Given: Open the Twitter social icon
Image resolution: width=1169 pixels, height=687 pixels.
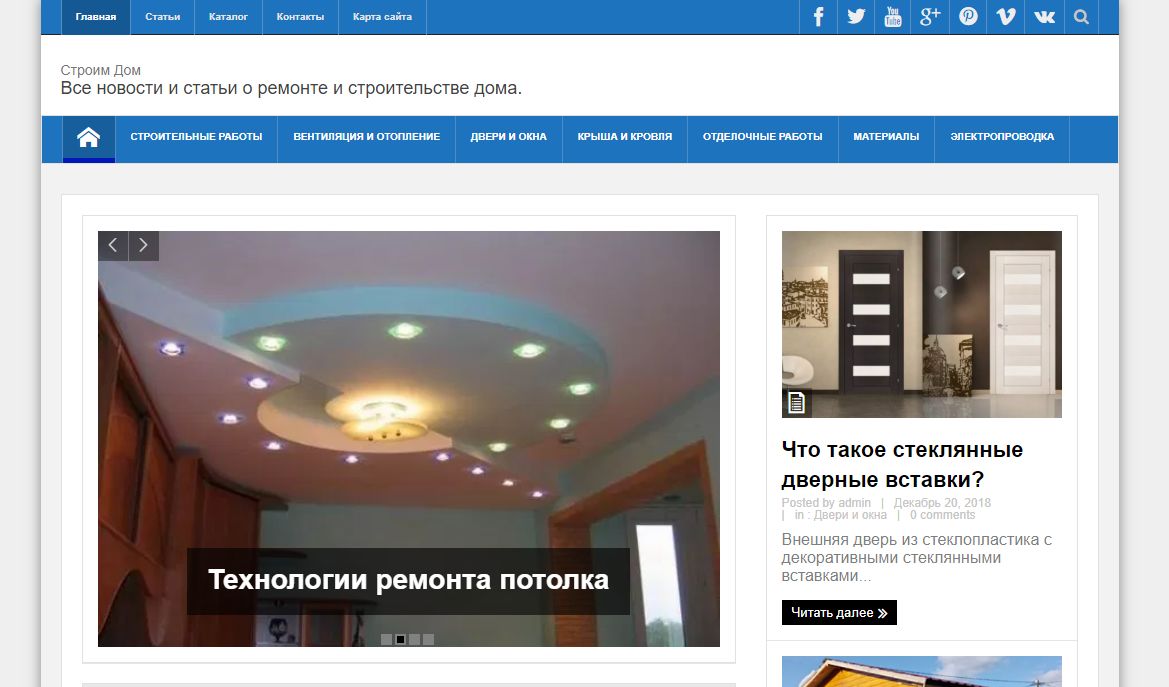Looking at the screenshot, I should click(856, 16).
